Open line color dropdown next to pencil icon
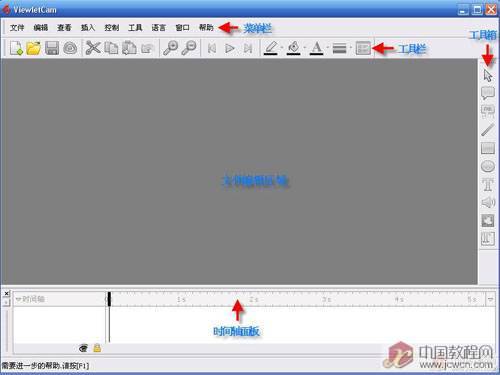 pos(282,48)
